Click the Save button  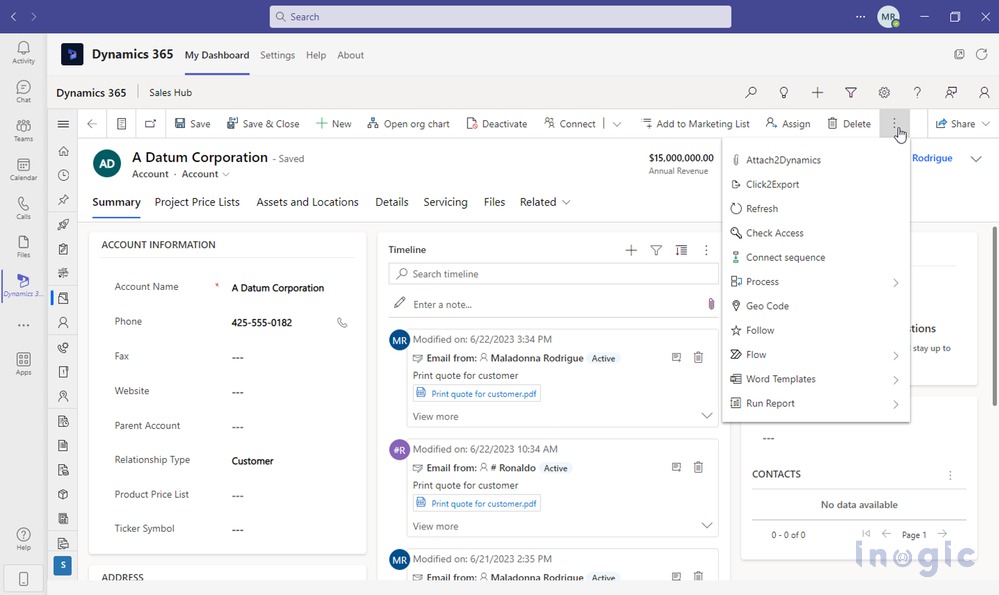click(x=192, y=124)
